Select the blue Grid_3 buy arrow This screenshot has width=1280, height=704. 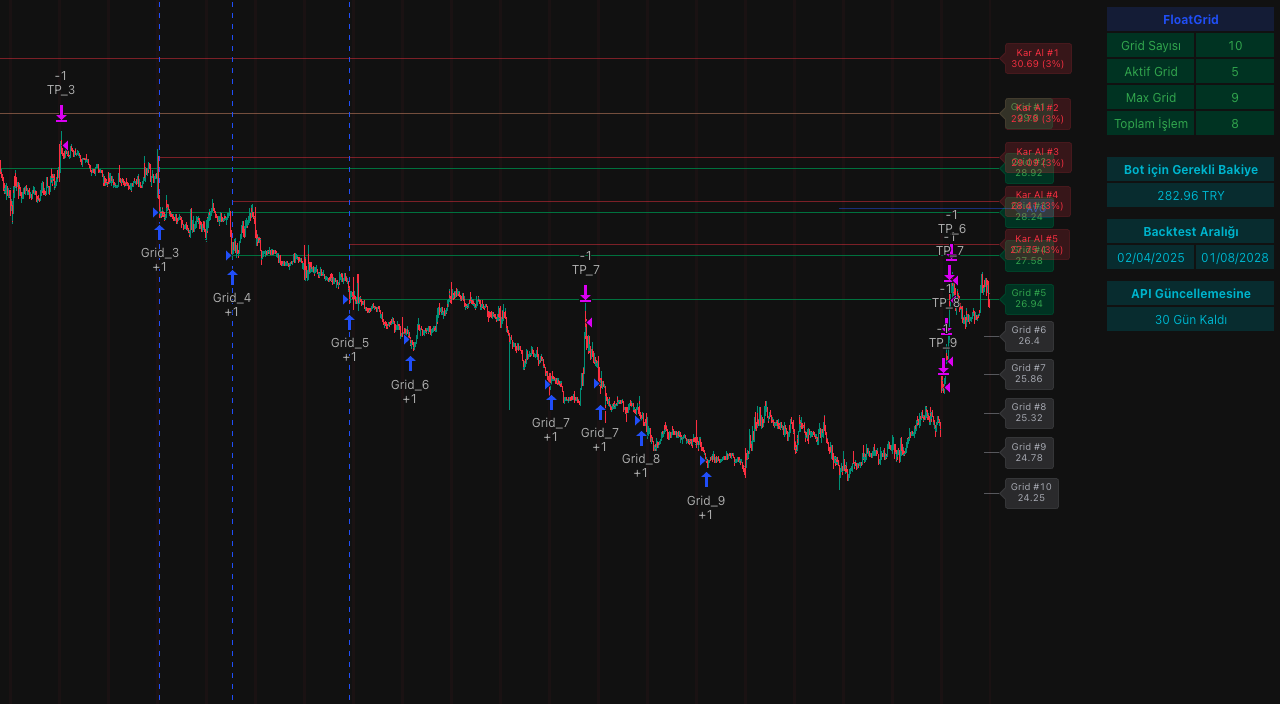click(159, 232)
